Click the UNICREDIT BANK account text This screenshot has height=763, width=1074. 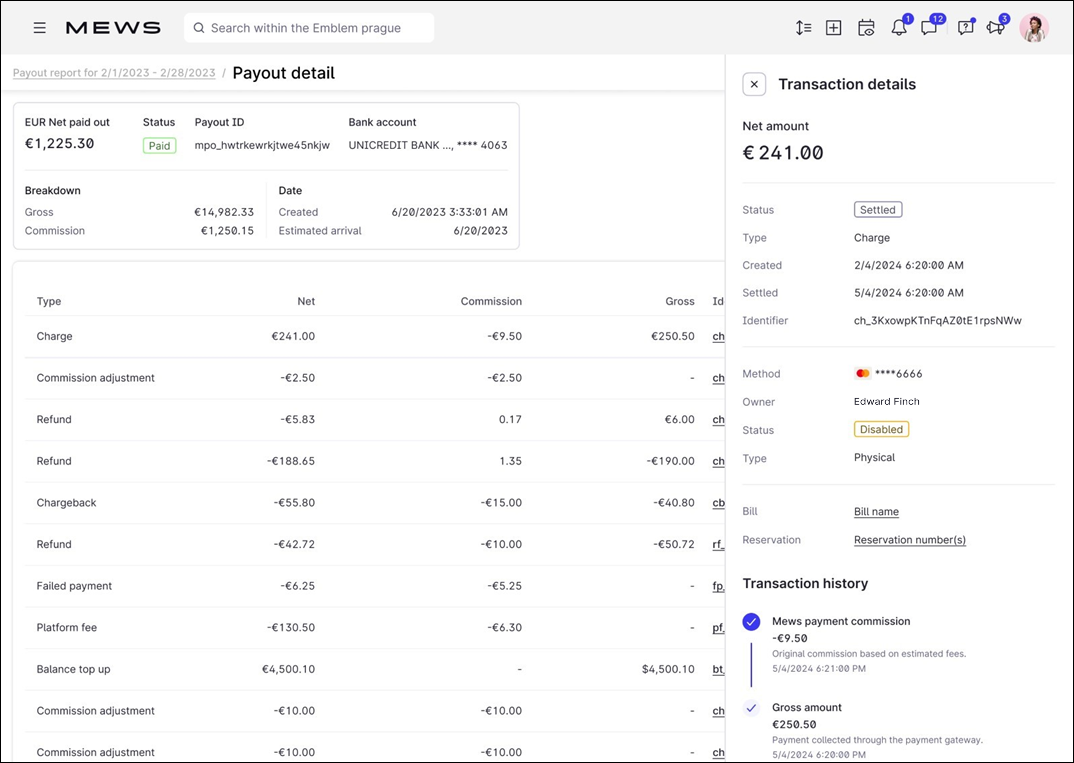[x=428, y=145]
